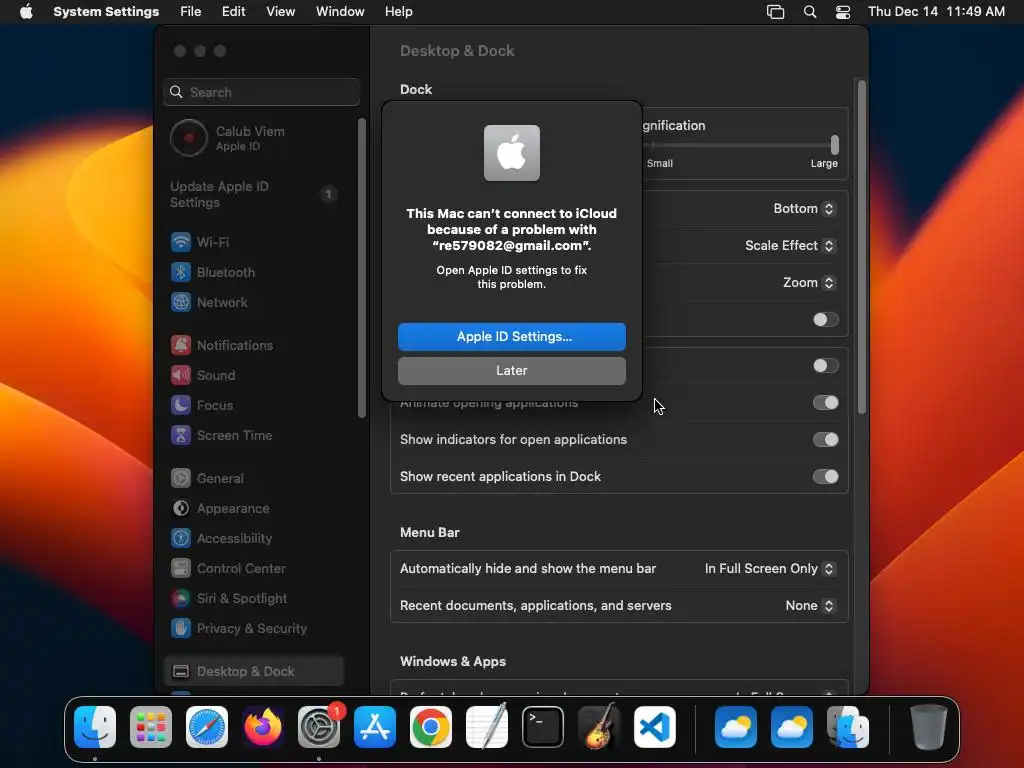Click the Magnification slider handle
The height and width of the screenshot is (768, 1024).
(x=835, y=144)
